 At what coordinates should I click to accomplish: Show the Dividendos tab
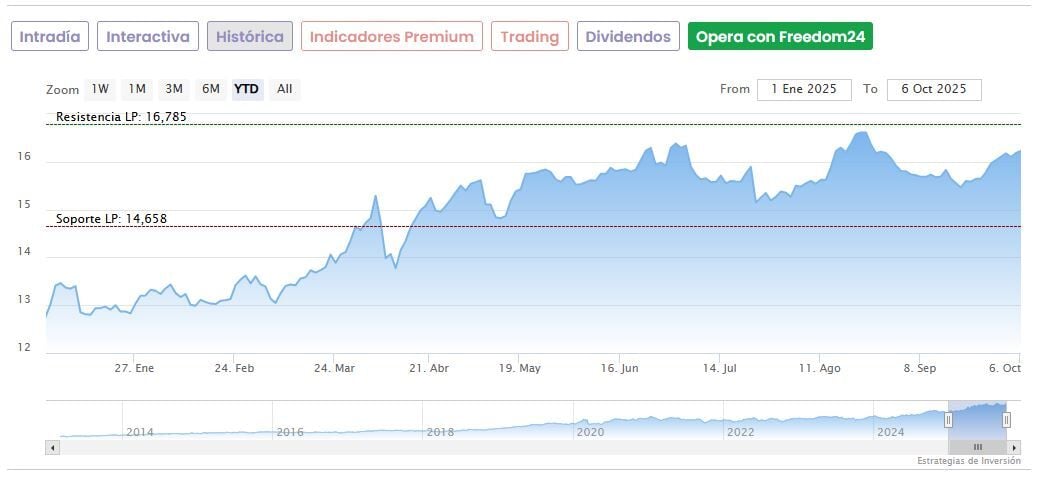pos(628,36)
